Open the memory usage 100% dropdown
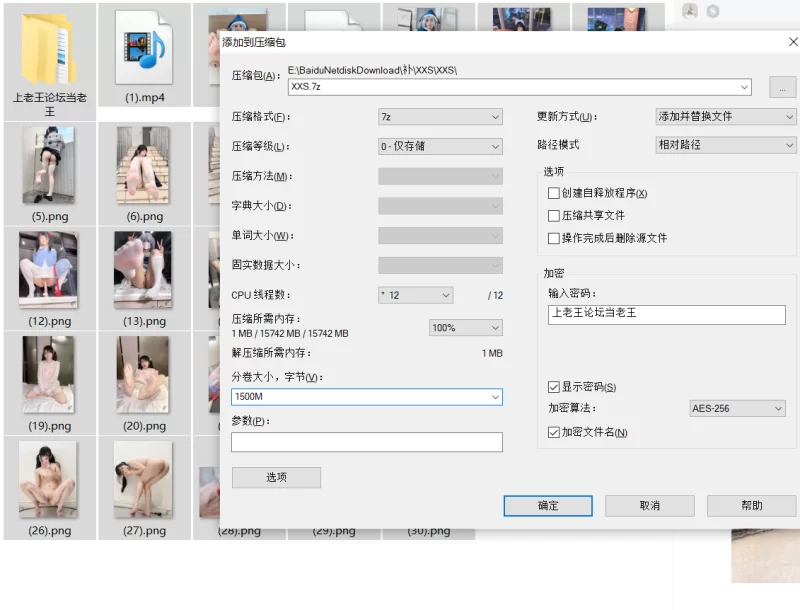Image resolution: width=800 pixels, height=610 pixels. (465, 328)
